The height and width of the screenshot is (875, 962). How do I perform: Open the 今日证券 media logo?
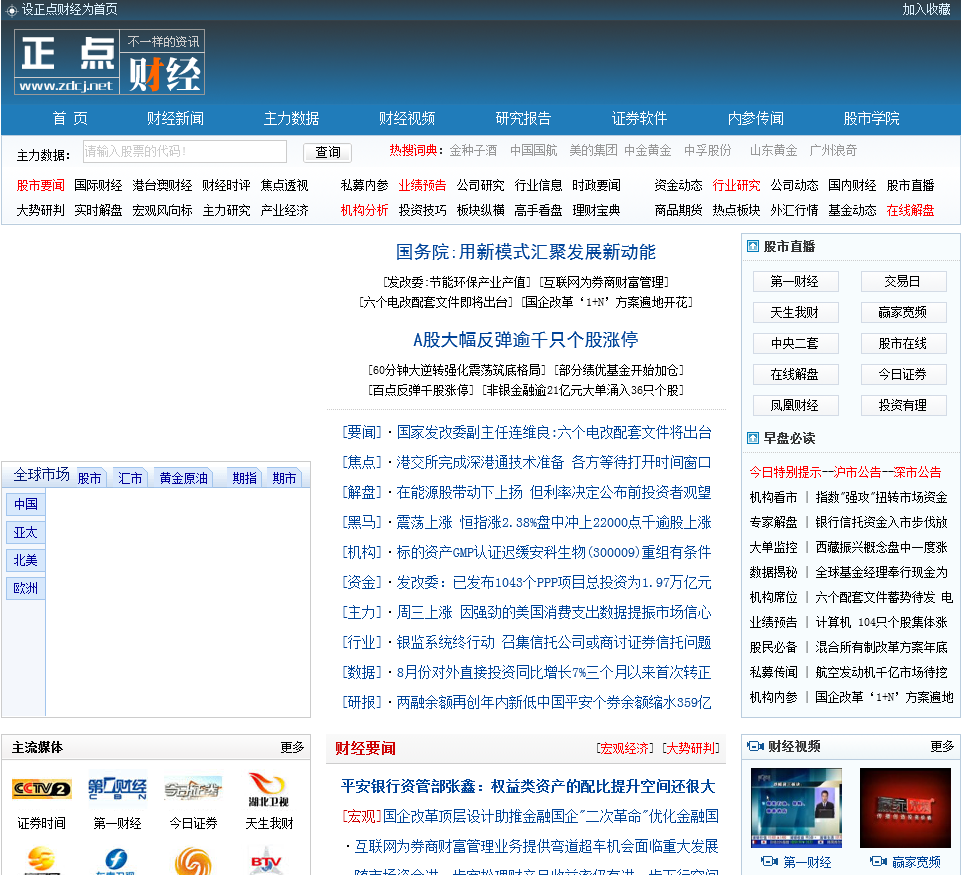pos(193,788)
